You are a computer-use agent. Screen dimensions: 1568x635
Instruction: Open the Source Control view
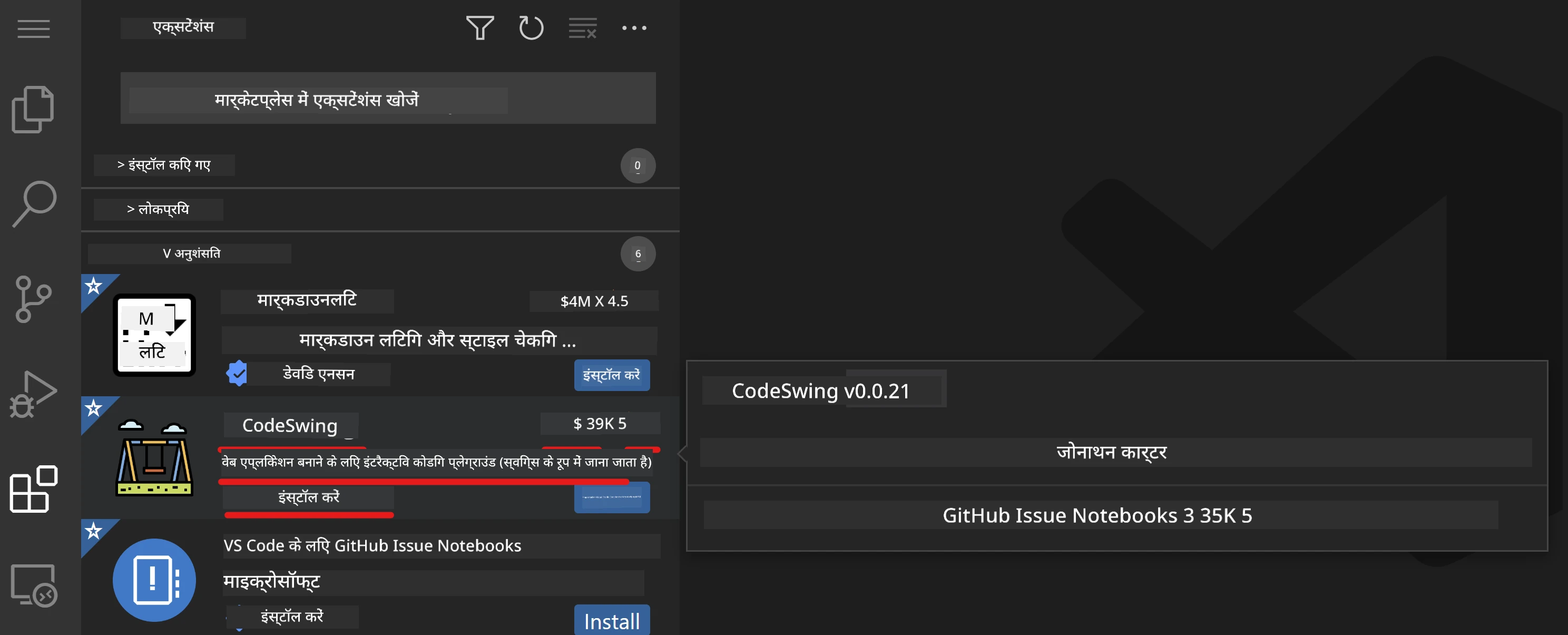(33, 299)
